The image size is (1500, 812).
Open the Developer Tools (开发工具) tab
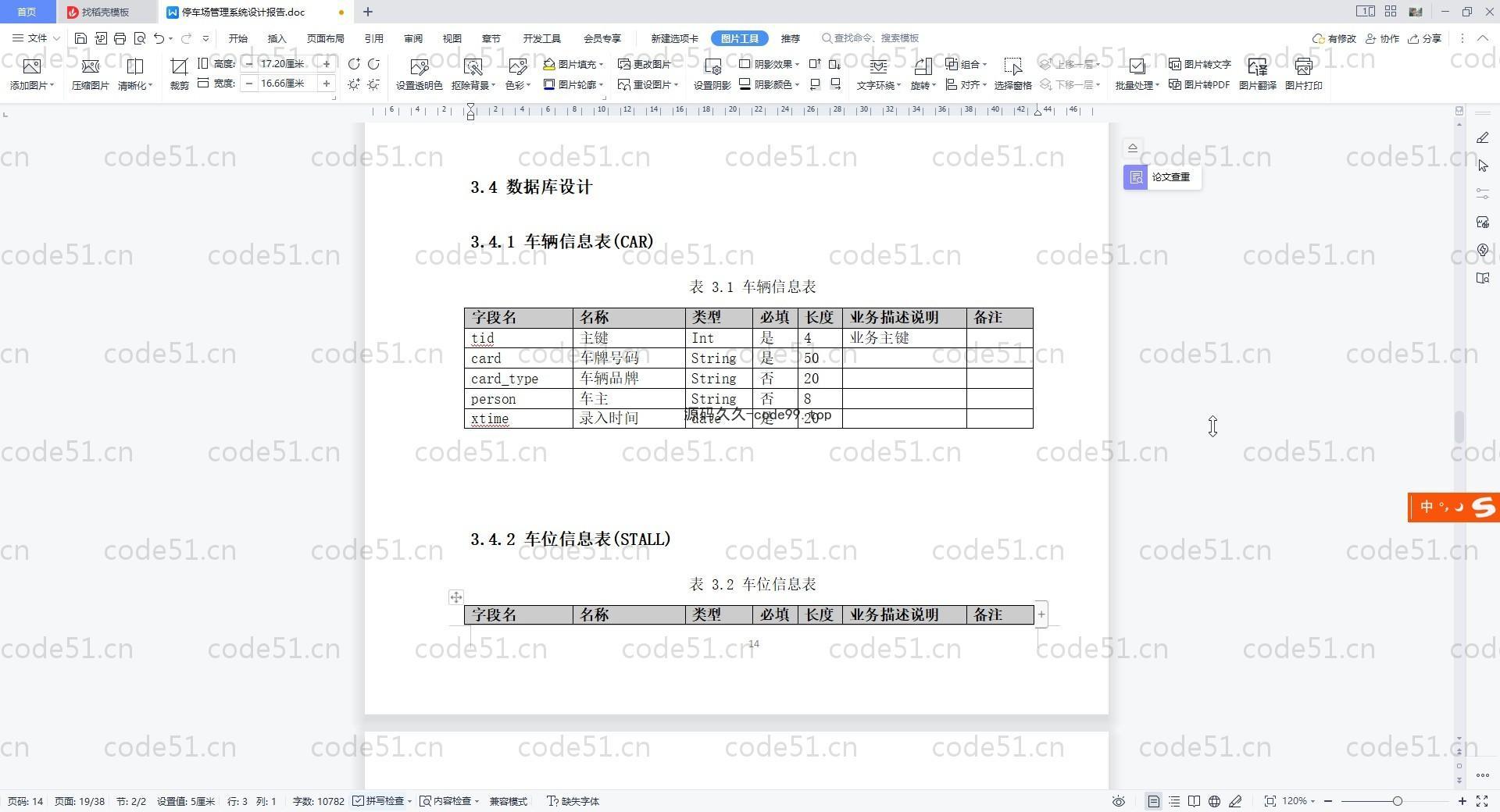click(x=542, y=38)
